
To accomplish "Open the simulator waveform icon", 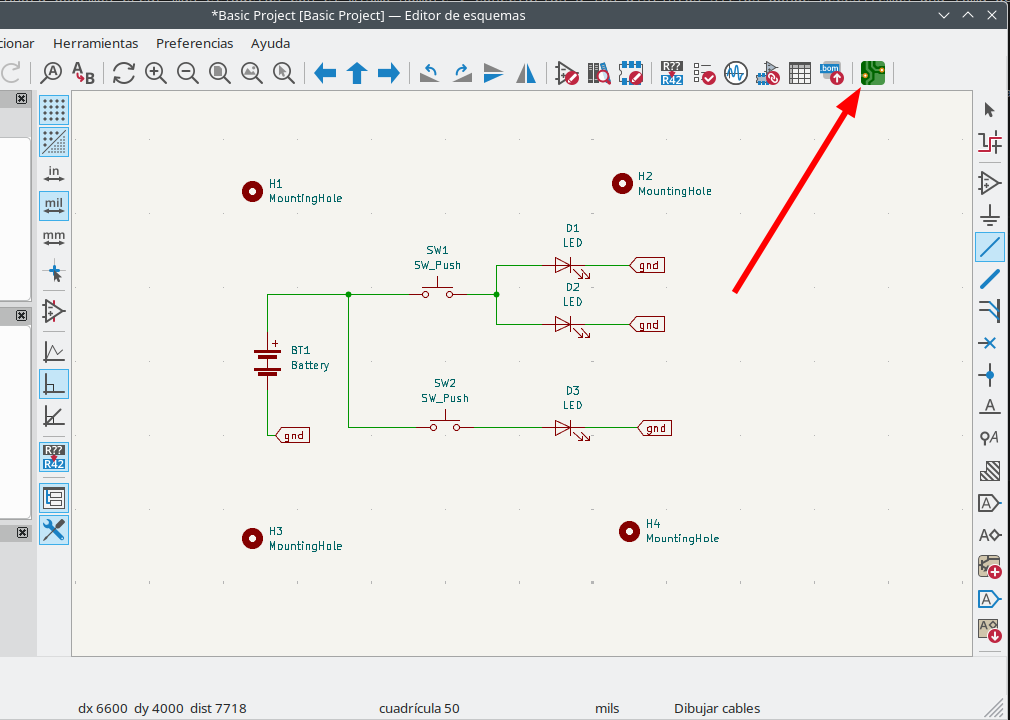I will tap(735, 73).
